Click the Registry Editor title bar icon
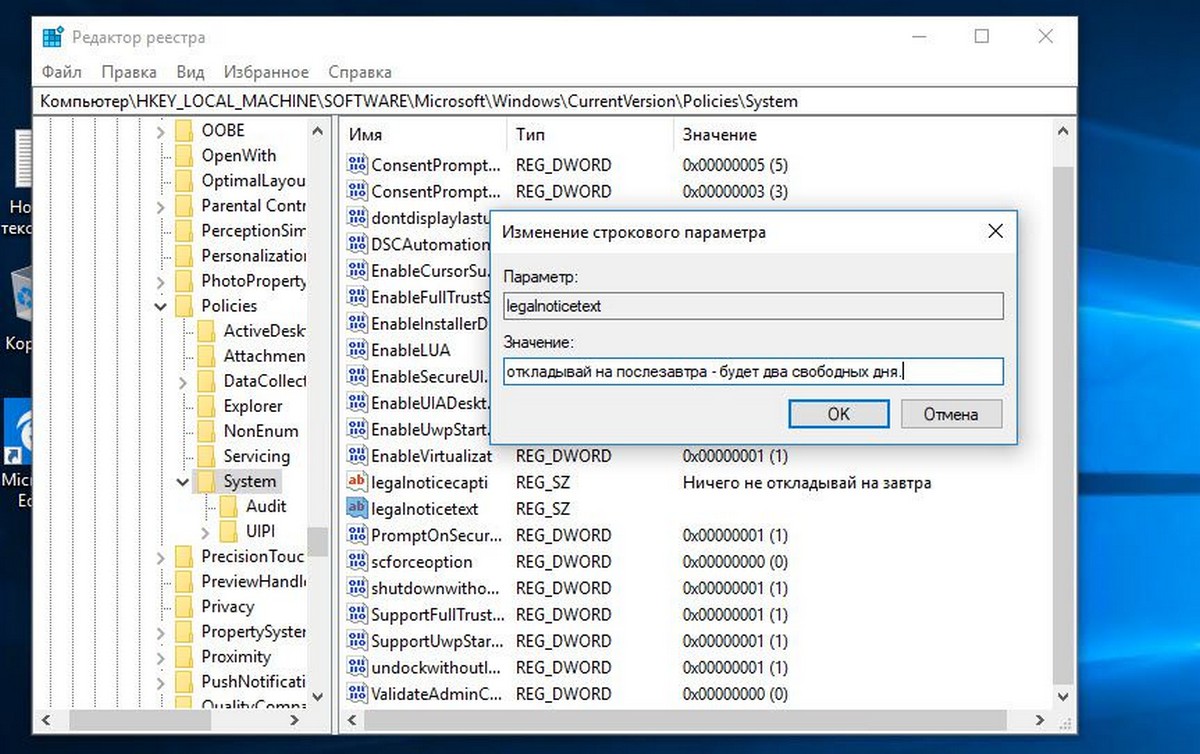 (53, 38)
